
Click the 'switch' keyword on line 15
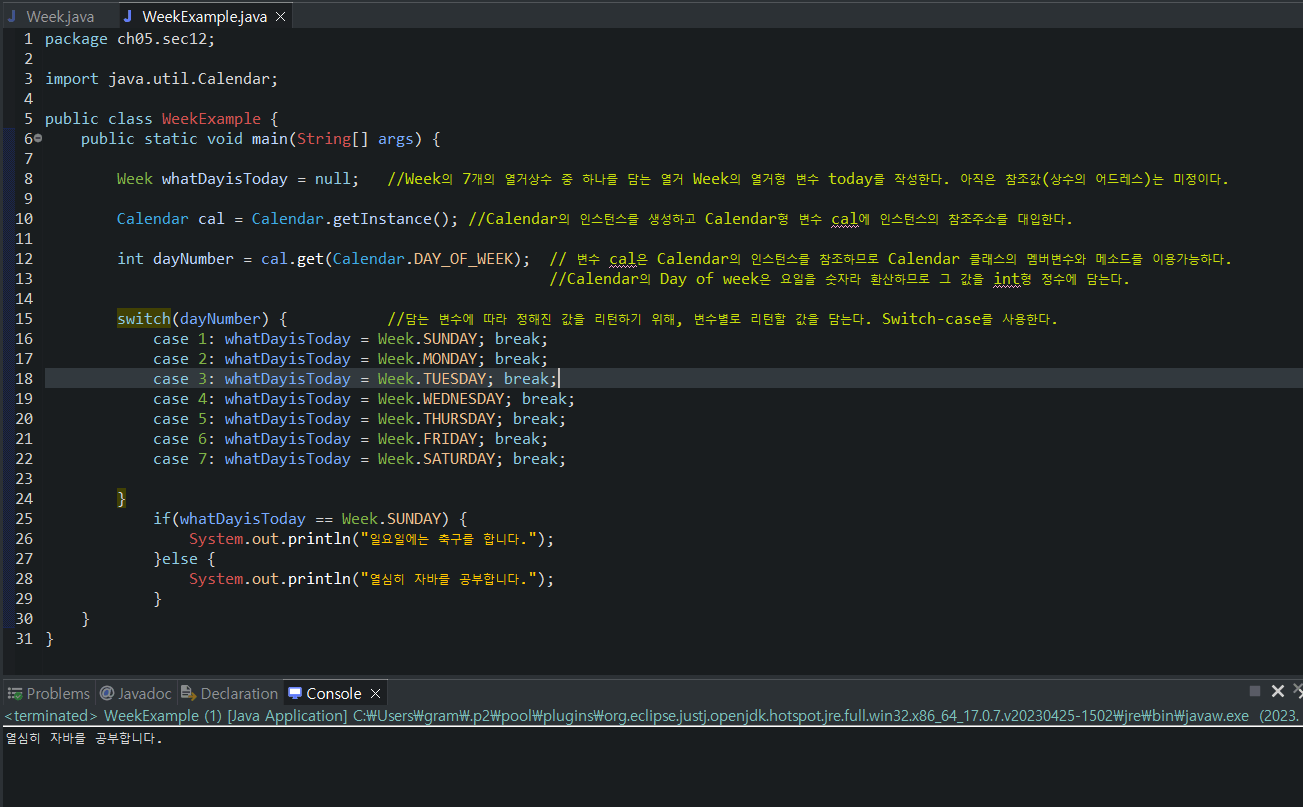[x=144, y=319]
